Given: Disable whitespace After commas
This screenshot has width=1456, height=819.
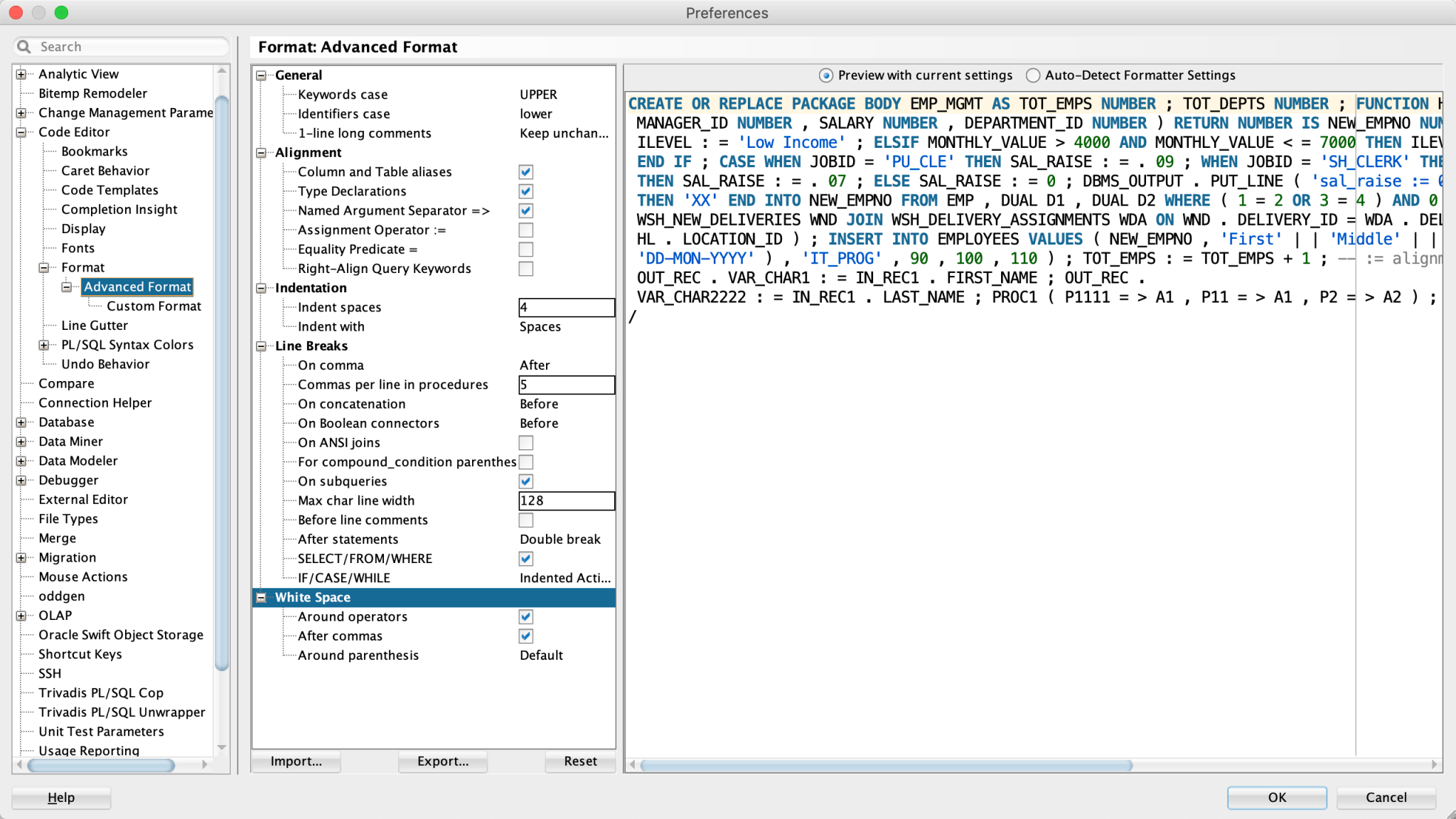Looking at the screenshot, I should click(x=525, y=636).
